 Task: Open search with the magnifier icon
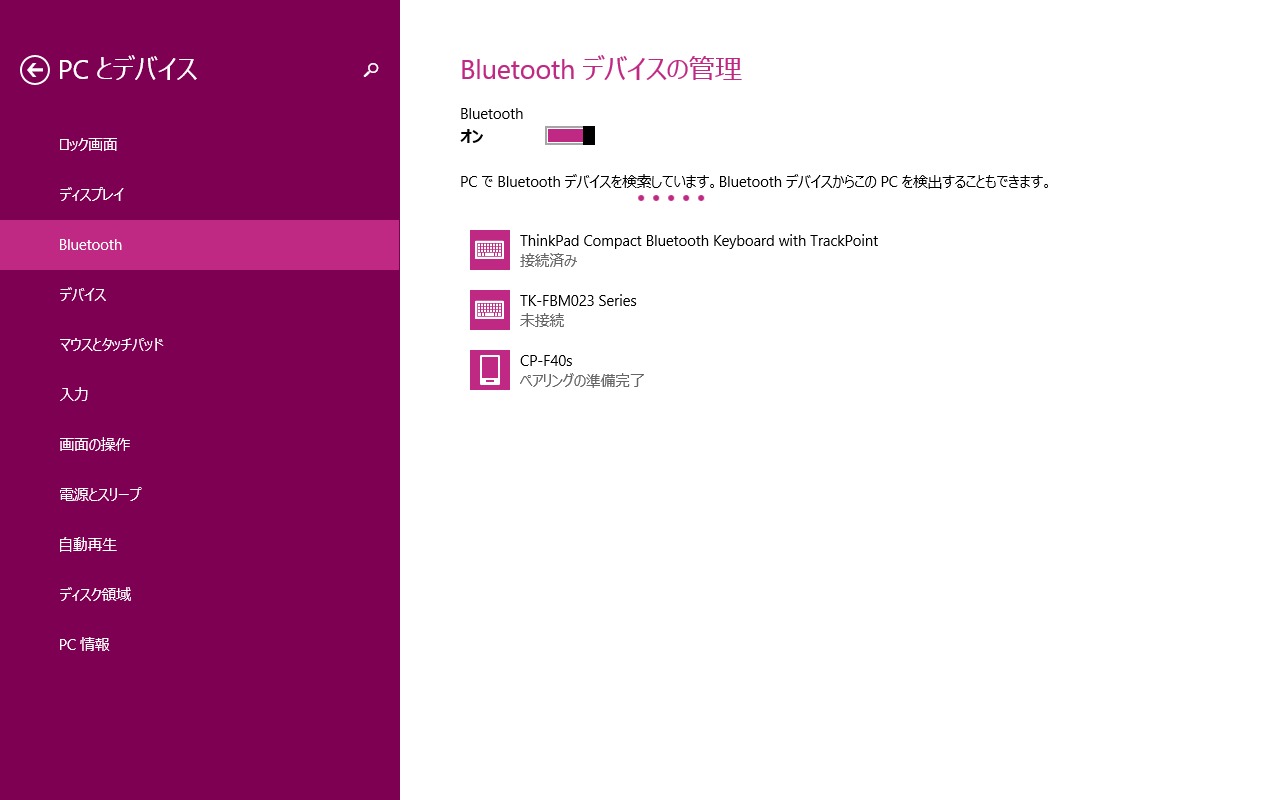(x=371, y=70)
